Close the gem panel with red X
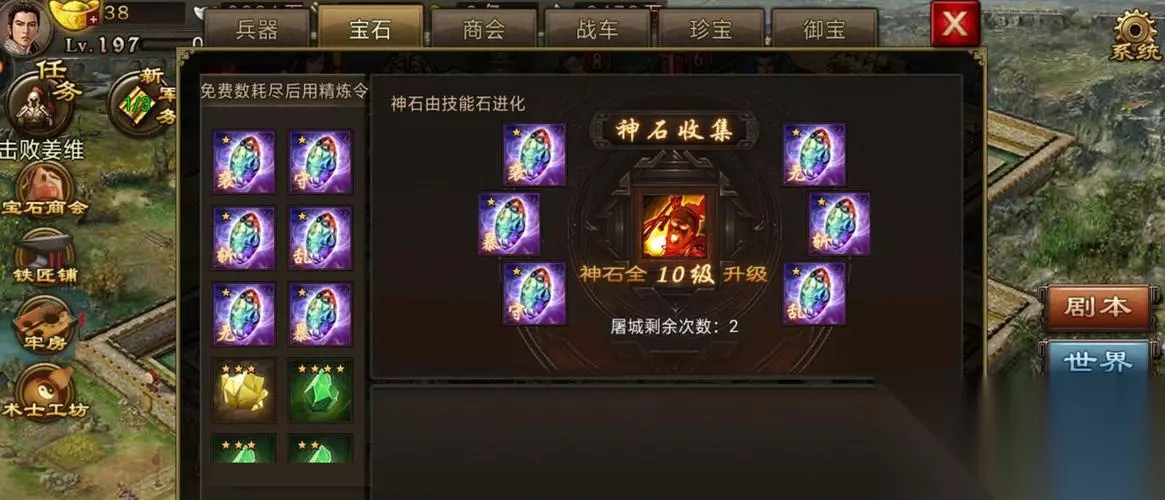Viewport: 1165px width, 500px height. pos(955,24)
